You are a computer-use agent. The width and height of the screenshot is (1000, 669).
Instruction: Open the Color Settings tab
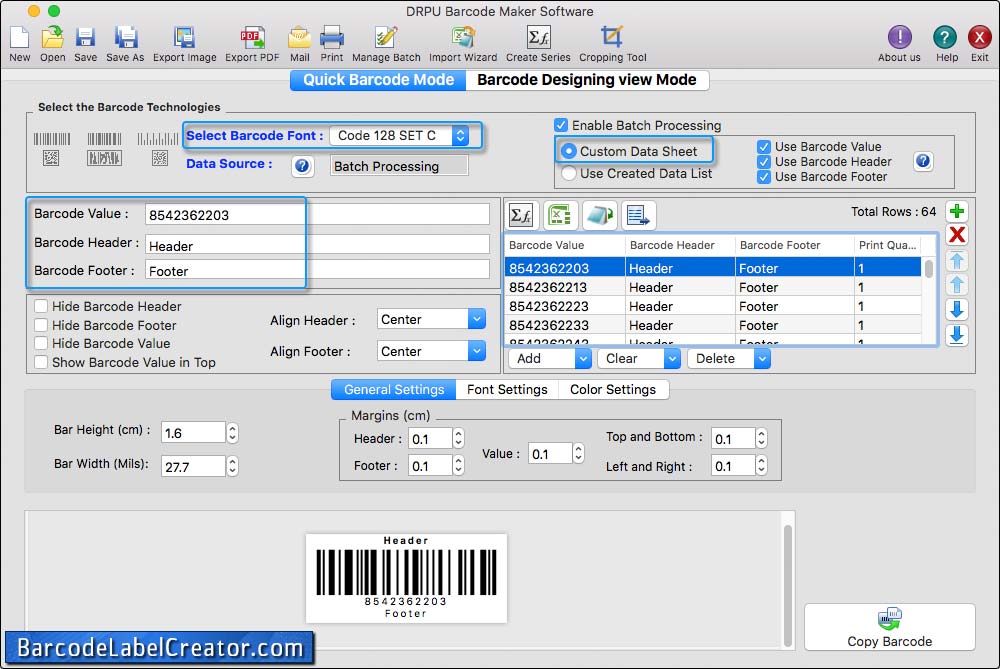pyautogui.click(x=613, y=390)
